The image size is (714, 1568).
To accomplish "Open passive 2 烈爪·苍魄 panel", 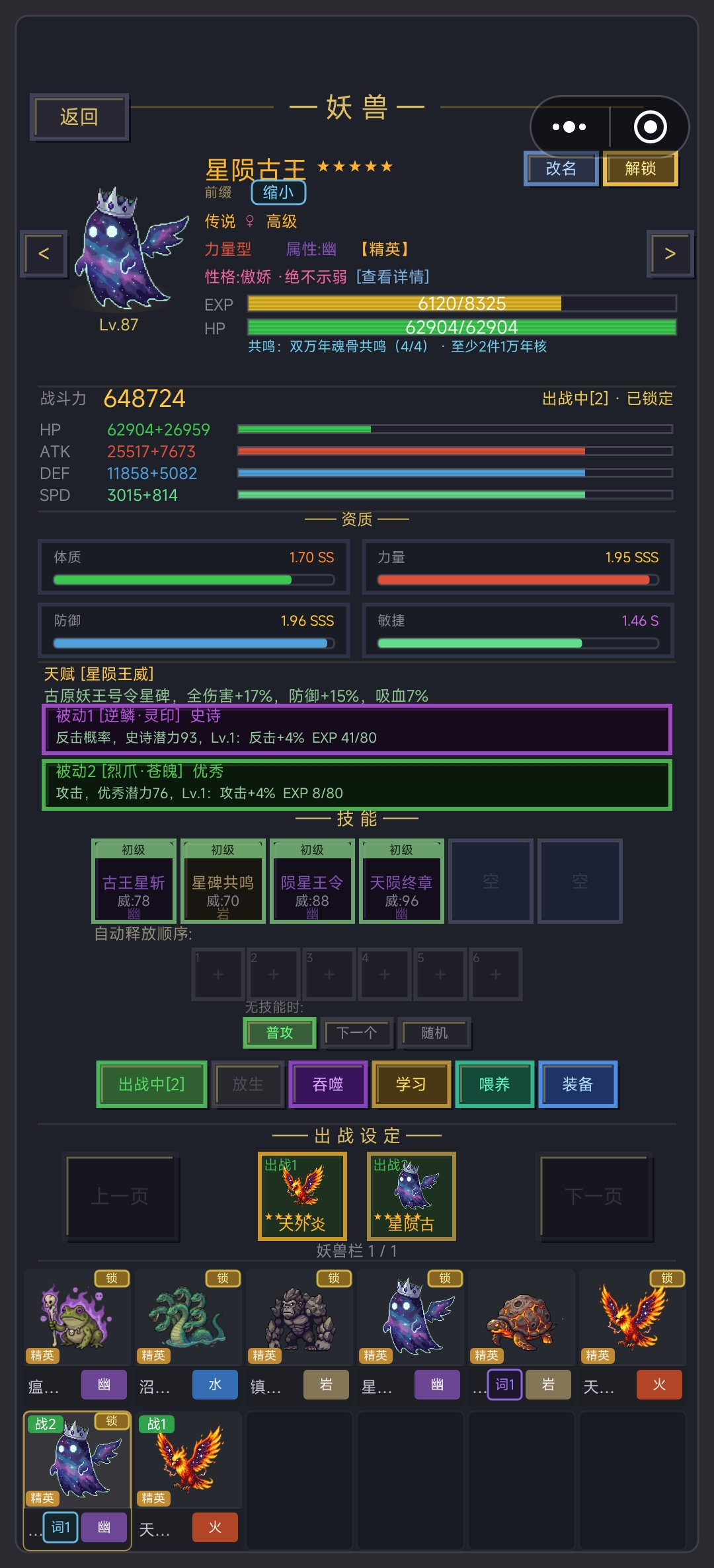I will click(x=357, y=785).
